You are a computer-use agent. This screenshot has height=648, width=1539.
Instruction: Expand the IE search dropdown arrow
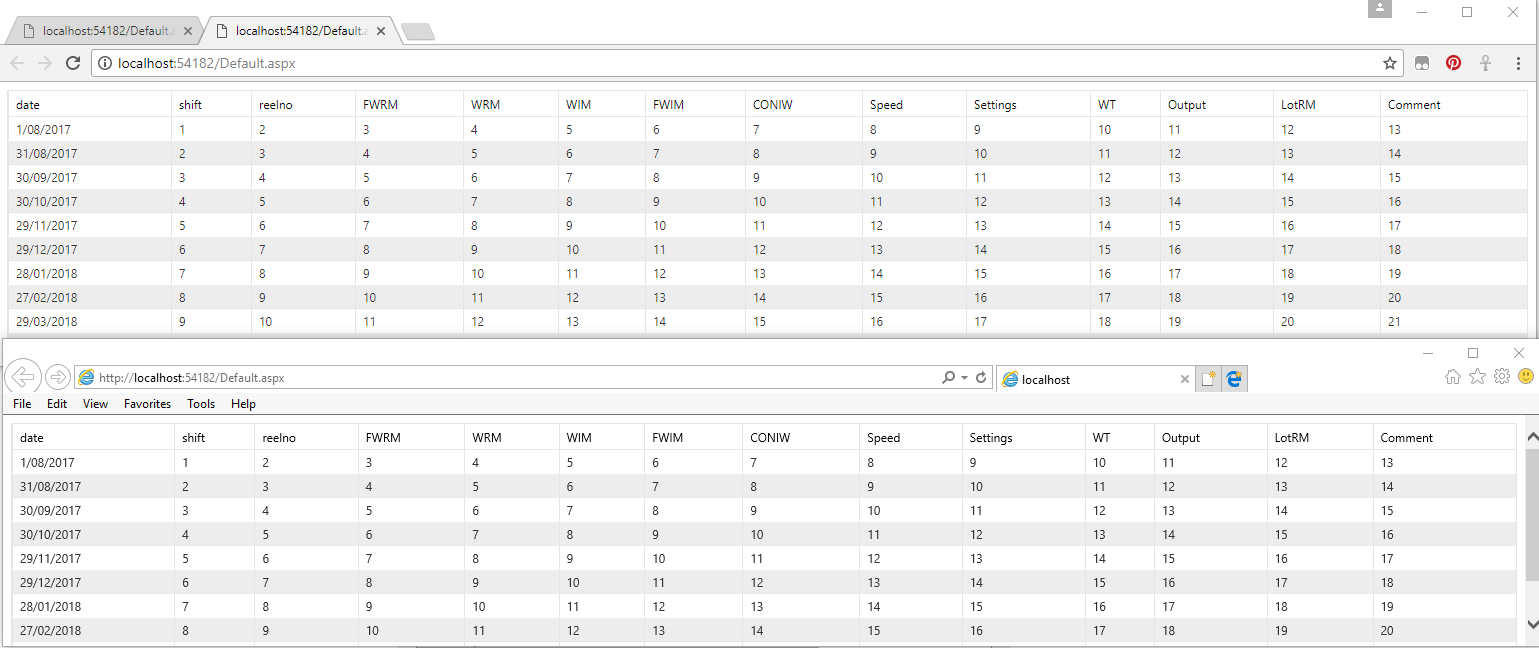point(964,378)
